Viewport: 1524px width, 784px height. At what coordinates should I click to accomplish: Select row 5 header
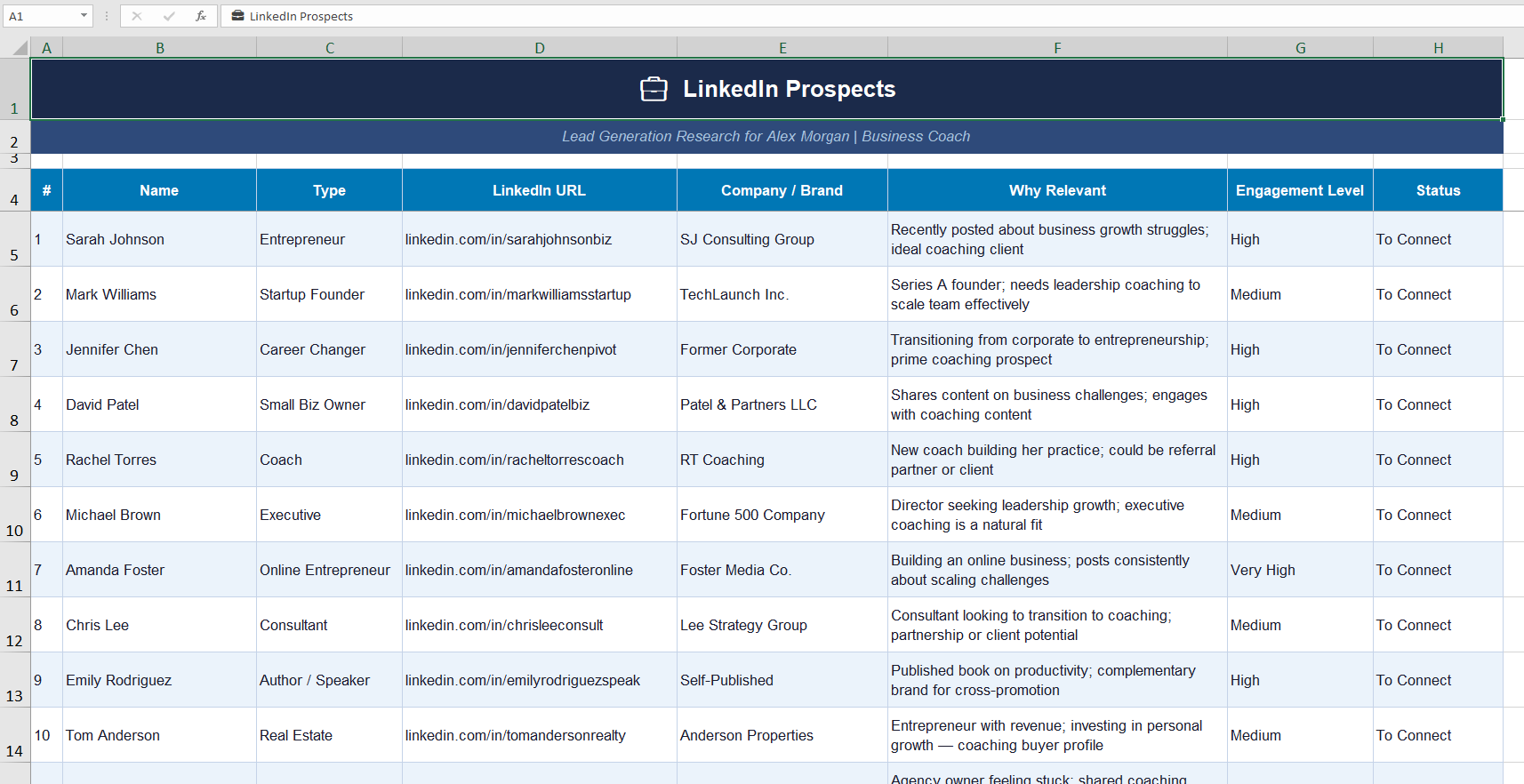click(14, 239)
